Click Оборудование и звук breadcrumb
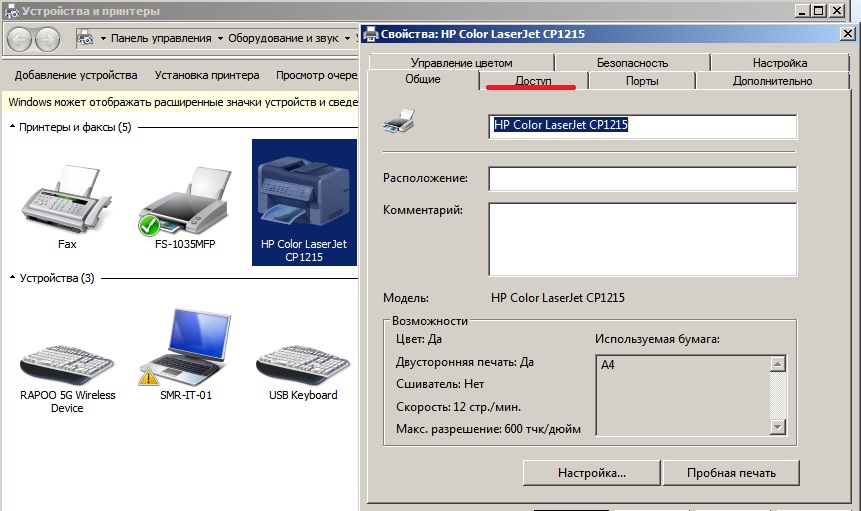861x511 pixels. click(x=283, y=38)
